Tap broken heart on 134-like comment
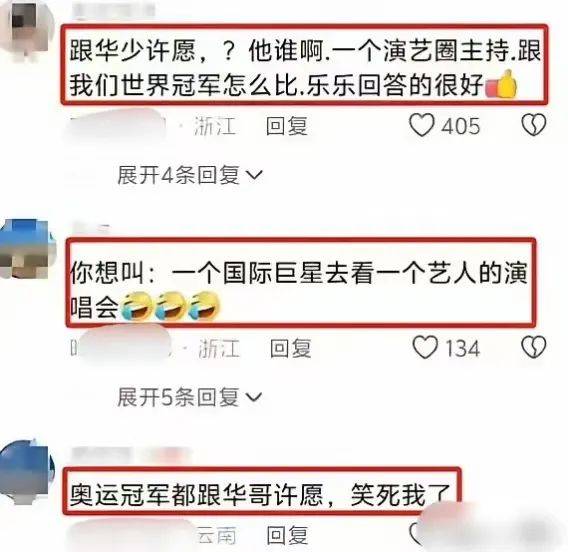The image size is (568, 552). coord(534,347)
